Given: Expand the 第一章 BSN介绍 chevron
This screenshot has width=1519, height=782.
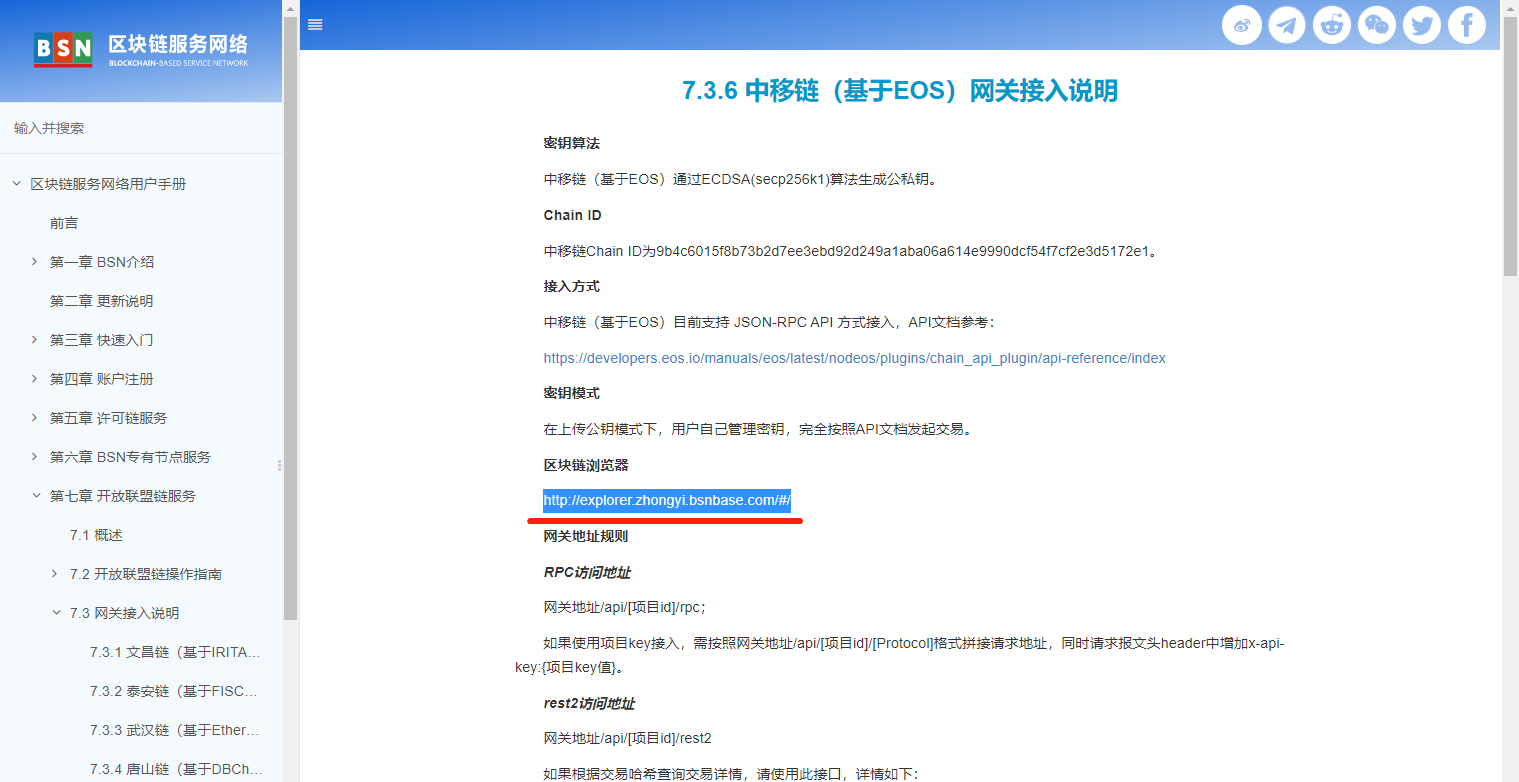Looking at the screenshot, I should [x=36, y=262].
